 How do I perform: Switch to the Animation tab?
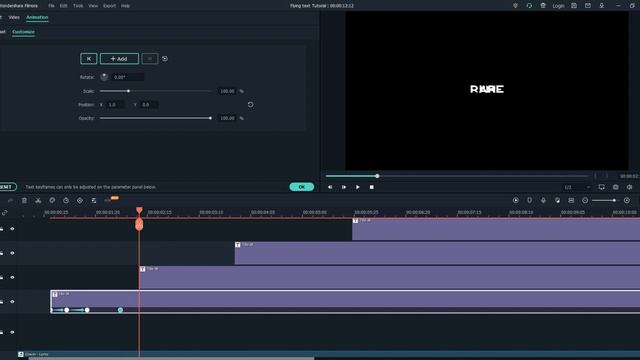click(37, 17)
